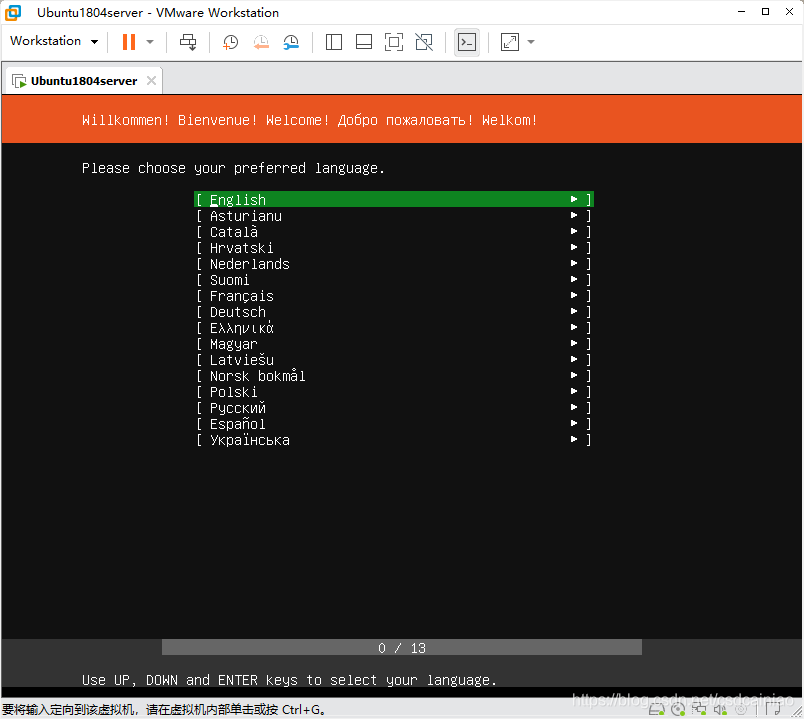Open the message log icon in status bar
Viewport: 804px width, 719px height.
(x=773, y=710)
